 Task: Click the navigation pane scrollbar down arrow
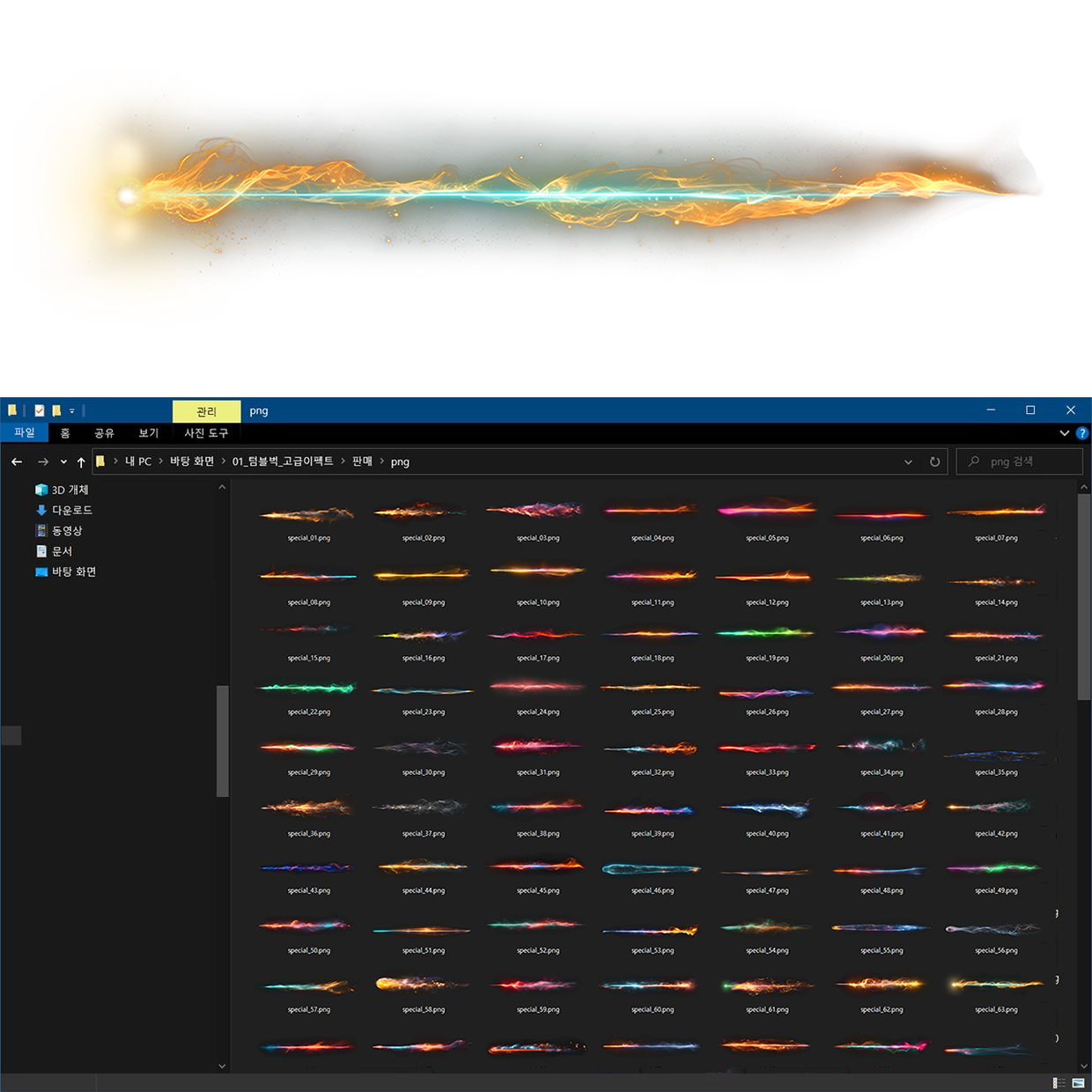coord(222,1066)
